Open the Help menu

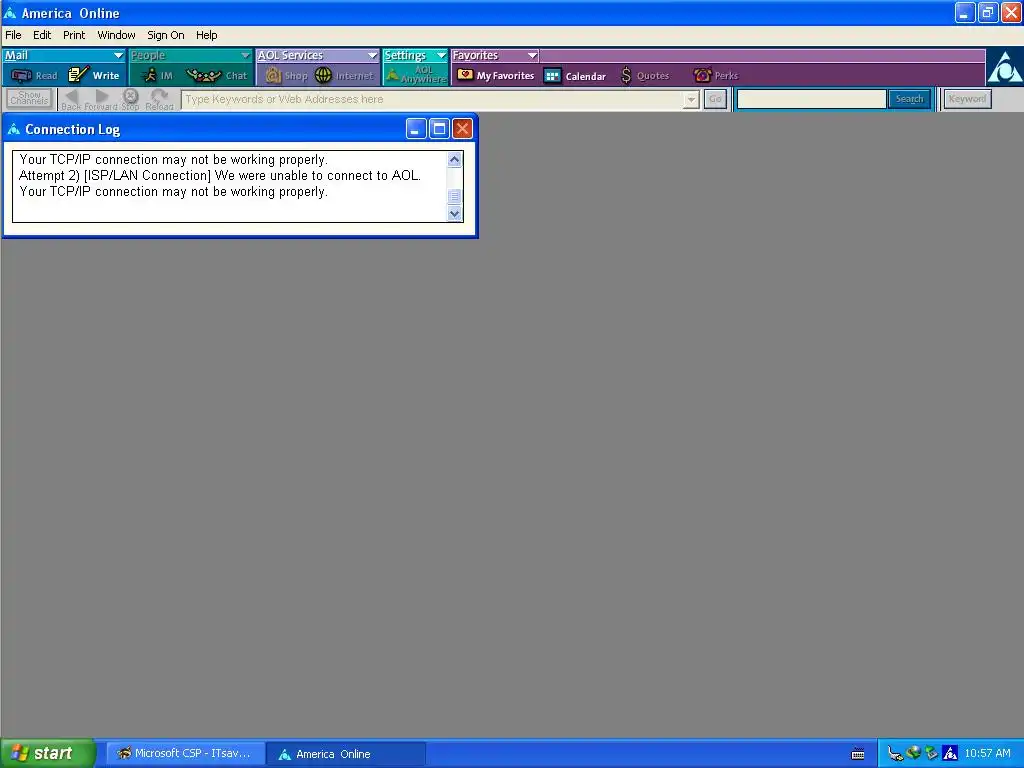[x=206, y=35]
